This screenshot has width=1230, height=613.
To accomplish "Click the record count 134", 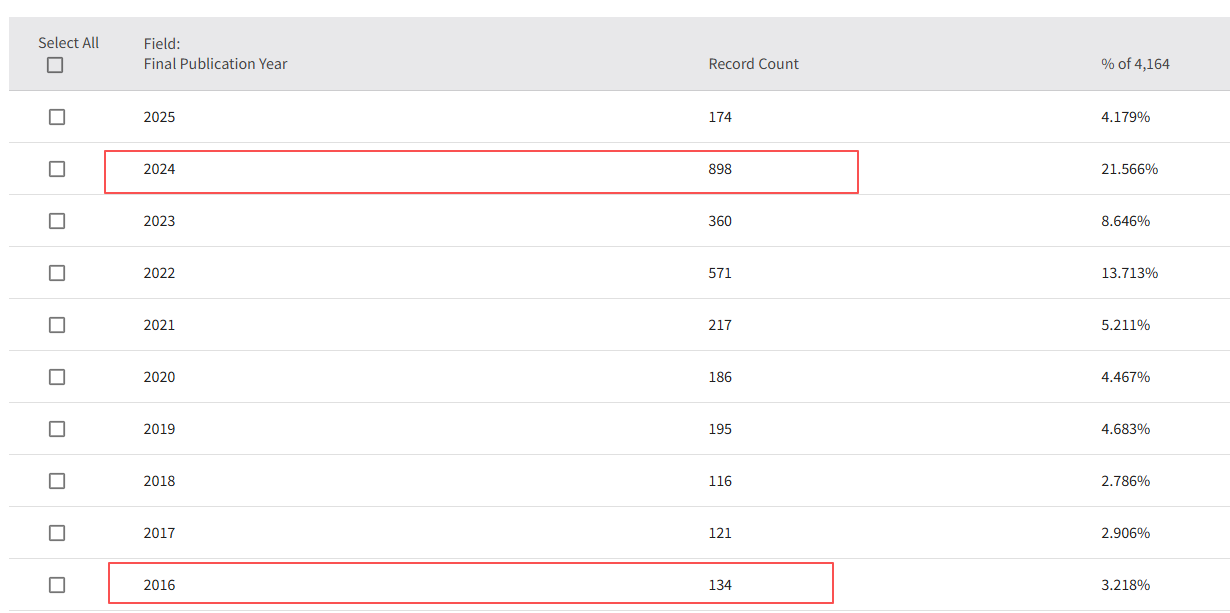I will 720,585.
